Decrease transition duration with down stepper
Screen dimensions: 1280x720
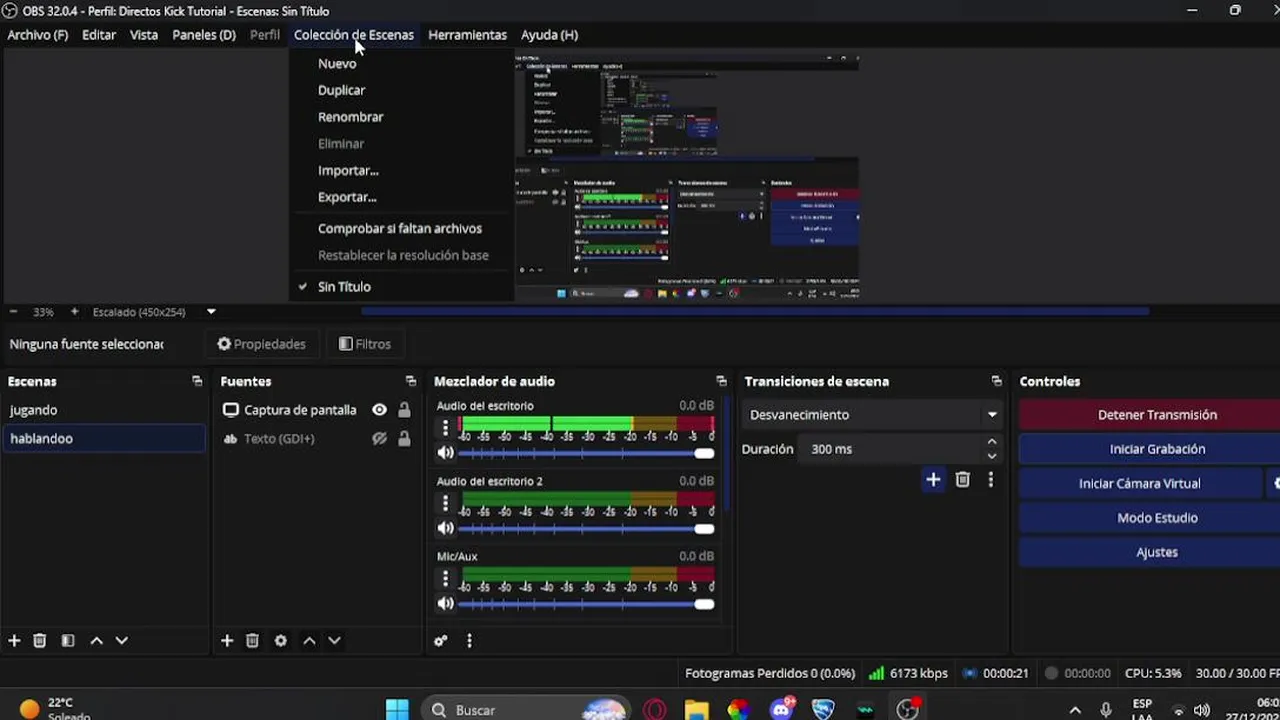click(x=992, y=456)
